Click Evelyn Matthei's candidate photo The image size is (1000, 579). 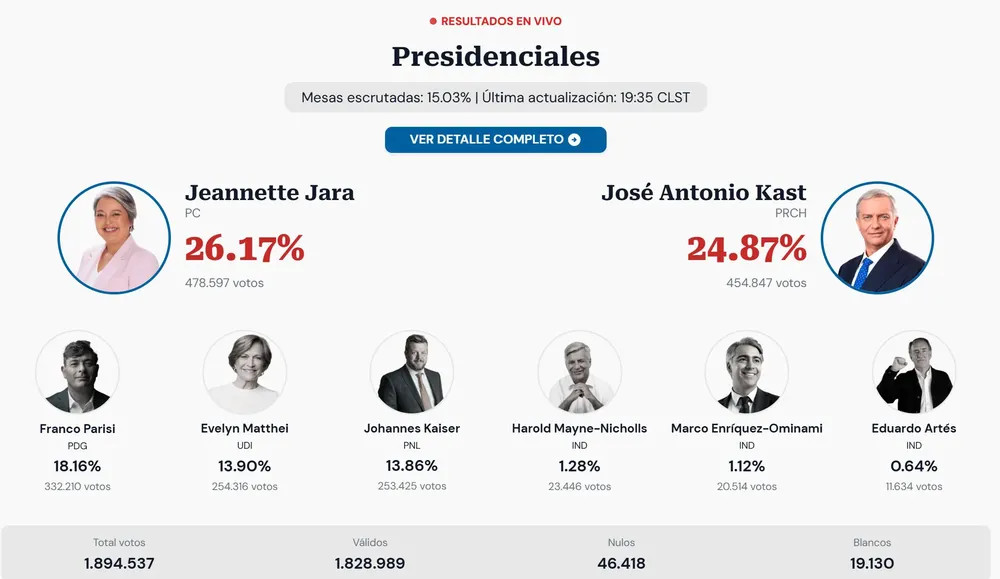pyautogui.click(x=245, y=371)
